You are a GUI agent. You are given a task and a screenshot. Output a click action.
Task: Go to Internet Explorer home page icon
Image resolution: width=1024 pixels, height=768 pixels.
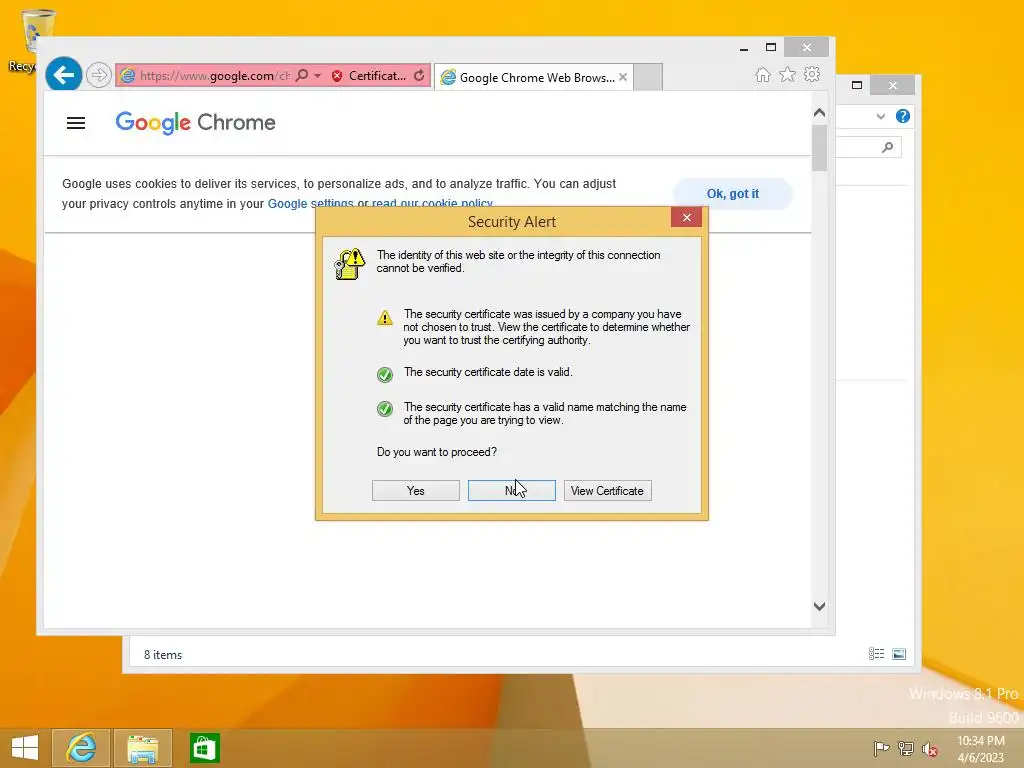click(x=762, y=75)
